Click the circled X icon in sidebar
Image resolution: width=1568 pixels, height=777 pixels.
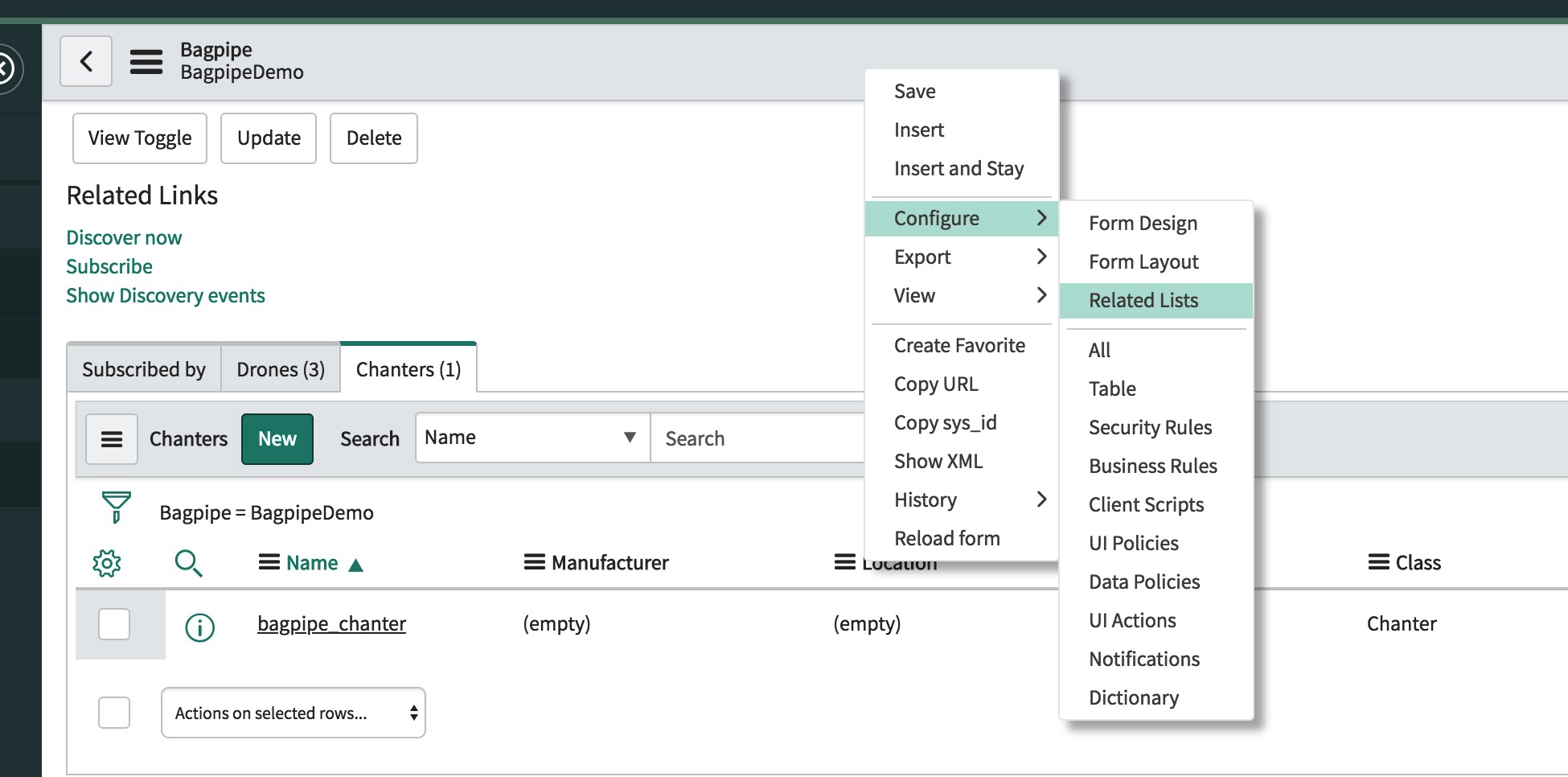pos(5,68)
